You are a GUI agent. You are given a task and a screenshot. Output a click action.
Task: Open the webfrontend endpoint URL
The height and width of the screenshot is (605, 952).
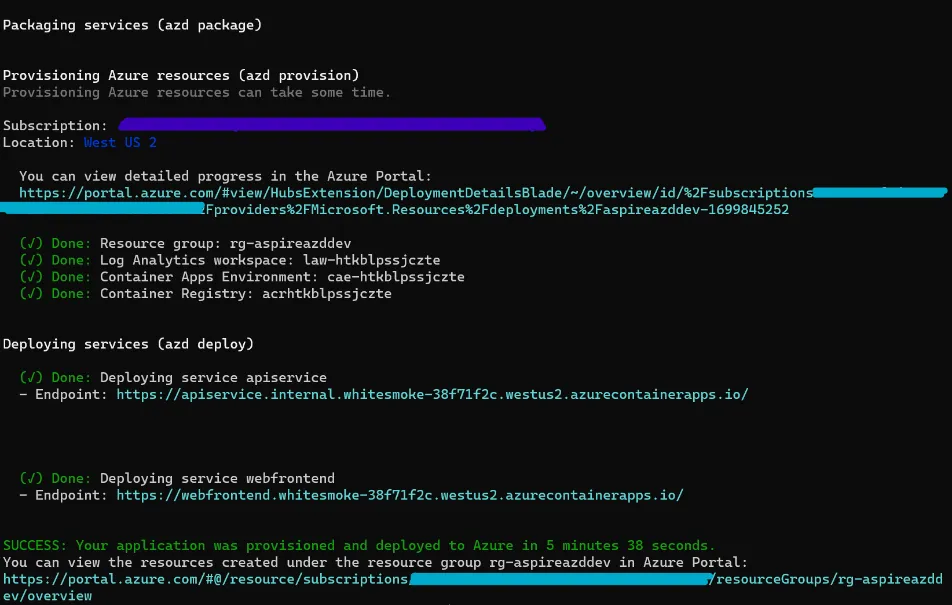pos(400,495)
